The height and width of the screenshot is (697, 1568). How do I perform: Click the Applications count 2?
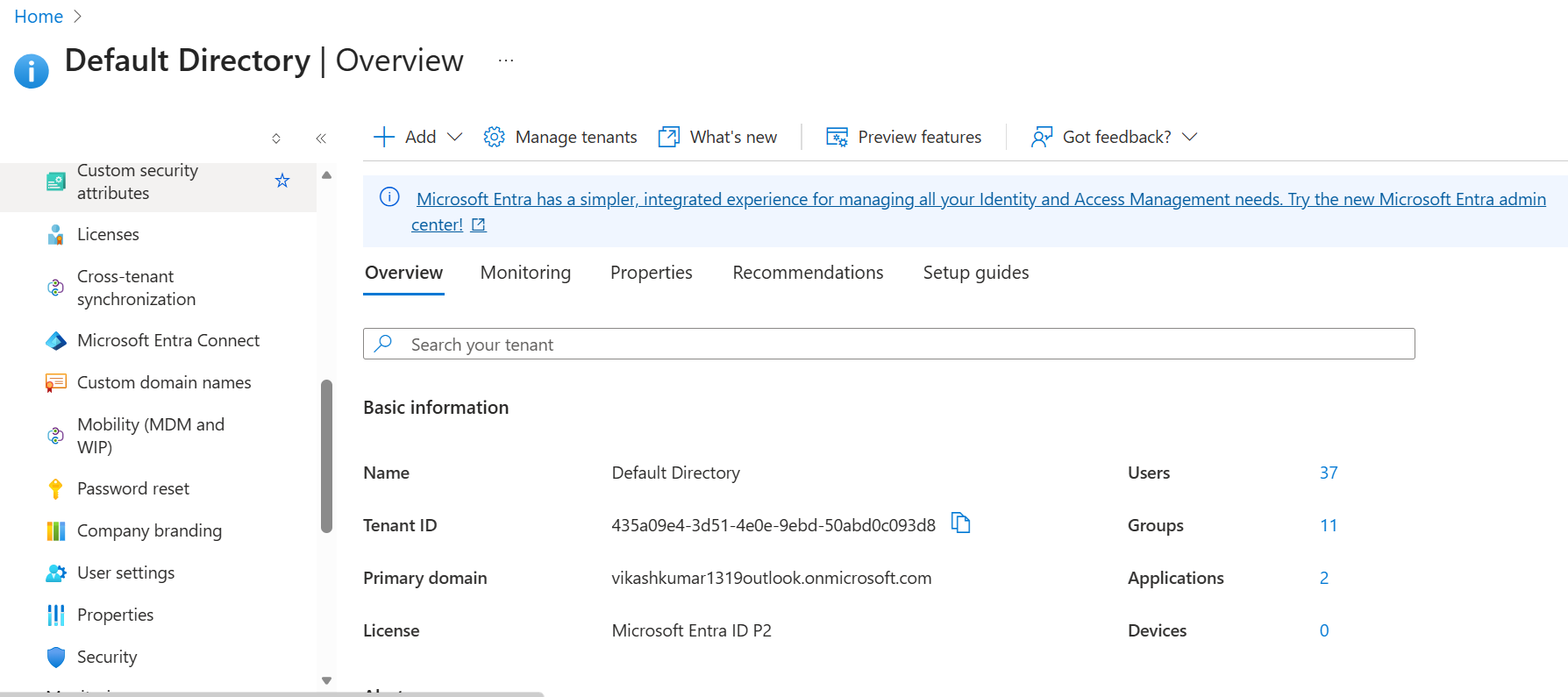pos(1324,578)
